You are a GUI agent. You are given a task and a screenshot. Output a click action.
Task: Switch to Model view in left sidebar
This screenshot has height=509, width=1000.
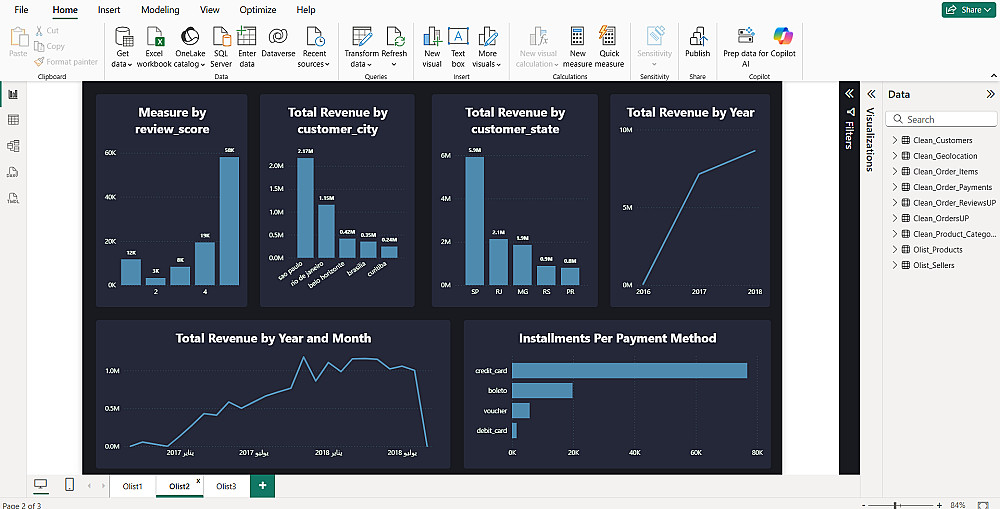13,146
